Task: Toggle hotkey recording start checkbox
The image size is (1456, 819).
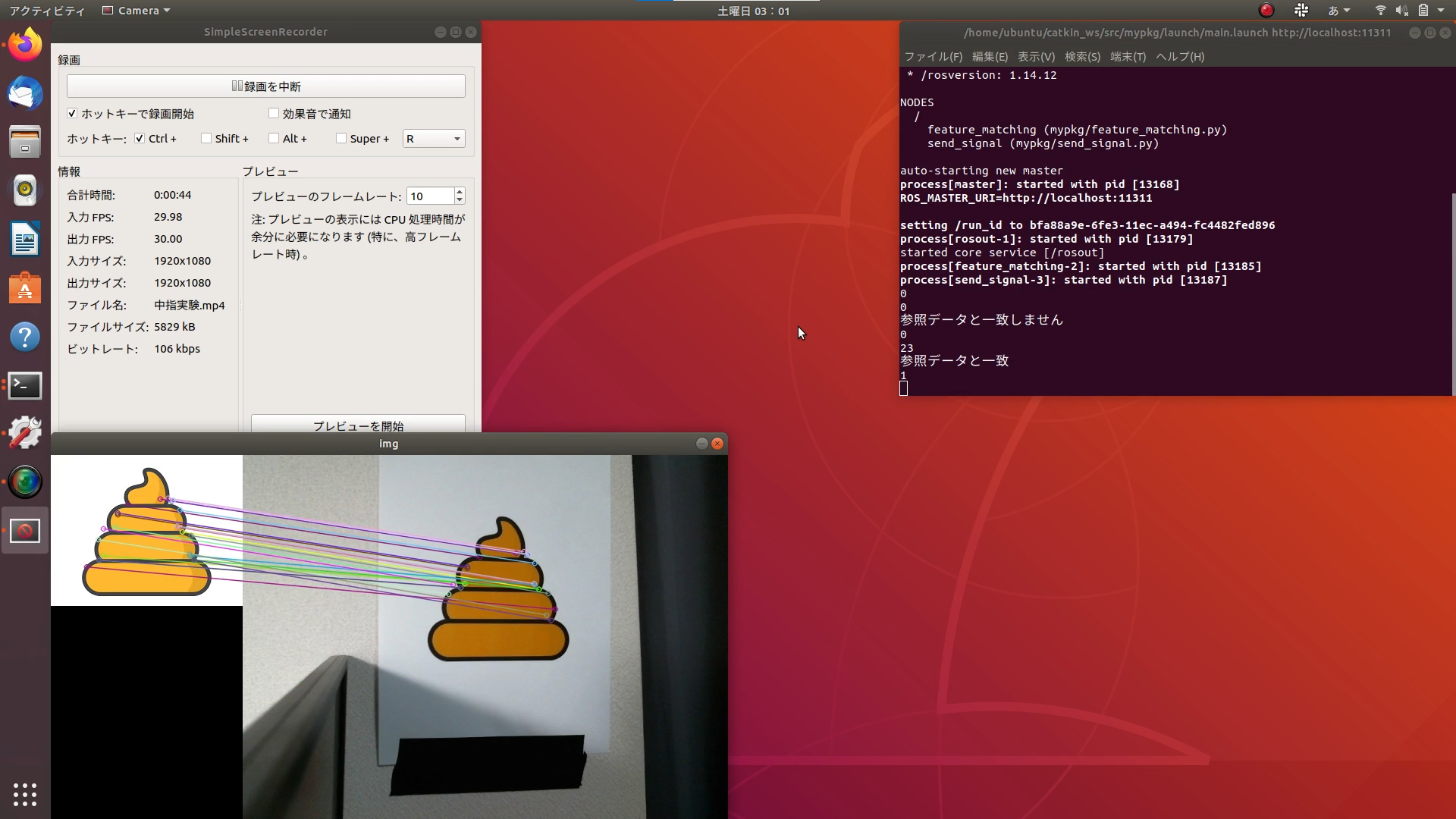Action: tap(72, 114)
